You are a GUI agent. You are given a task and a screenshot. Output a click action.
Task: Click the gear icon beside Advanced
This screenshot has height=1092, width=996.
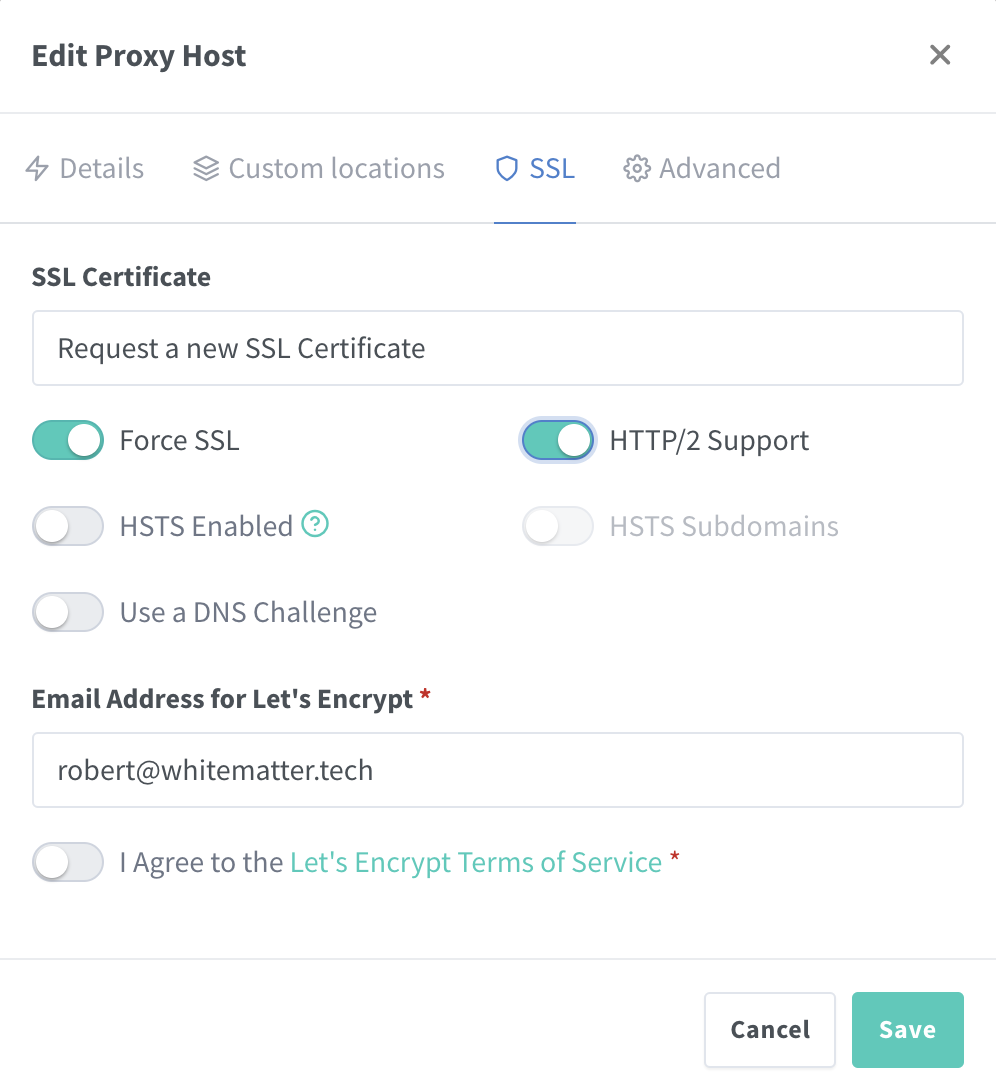pyautogui.click(x=635, y=169)
